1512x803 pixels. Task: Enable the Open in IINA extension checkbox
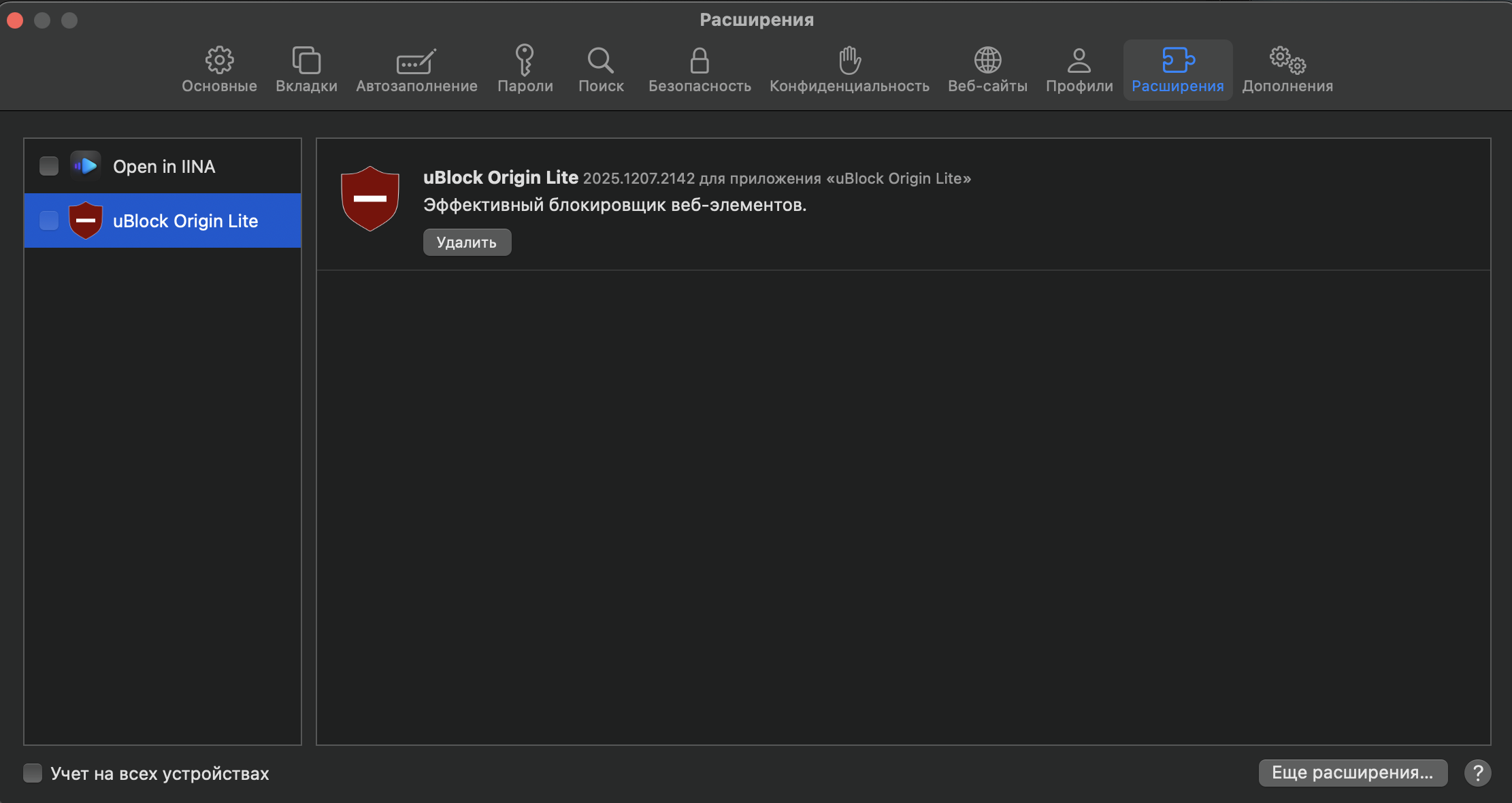coord(49,166)
